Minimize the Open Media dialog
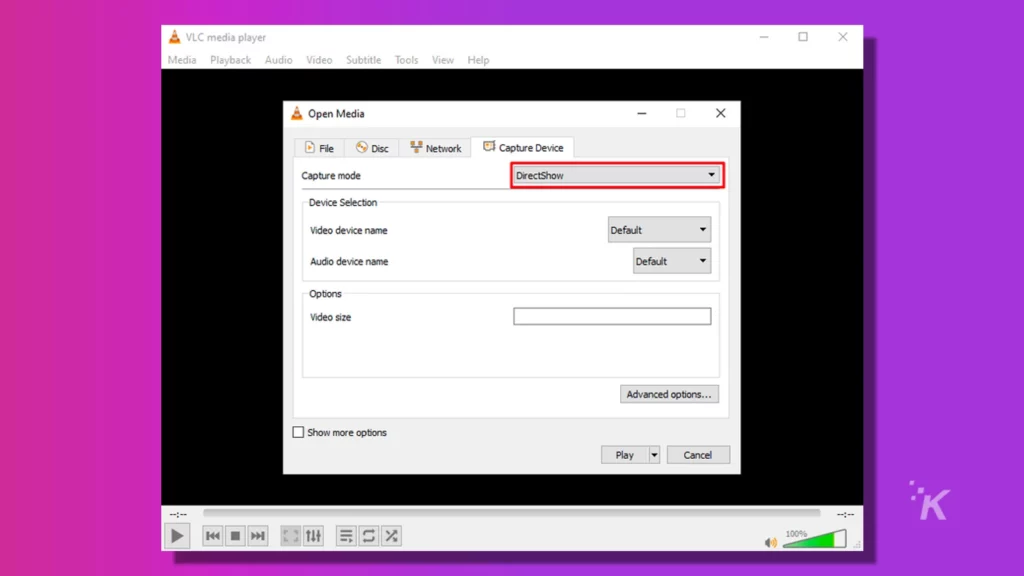 click(642, 113)
